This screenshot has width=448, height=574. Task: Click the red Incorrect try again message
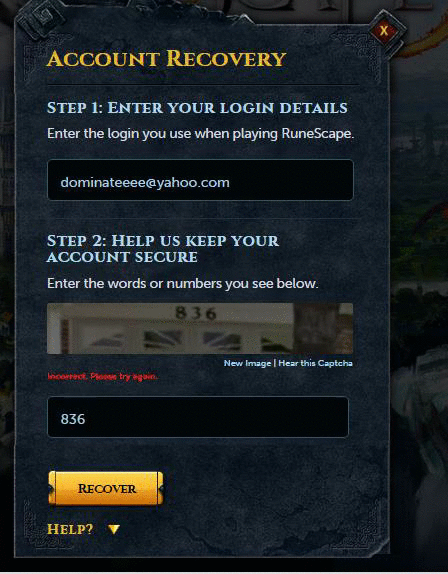click(x=103, y=376)
